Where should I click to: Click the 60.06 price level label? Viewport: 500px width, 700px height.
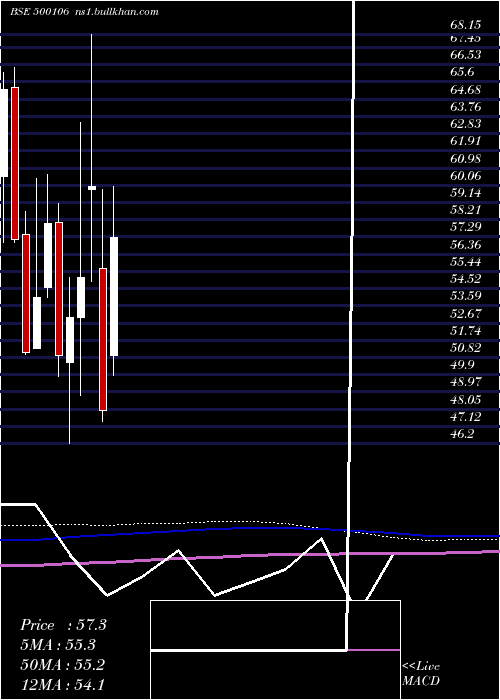pos(466,176)
